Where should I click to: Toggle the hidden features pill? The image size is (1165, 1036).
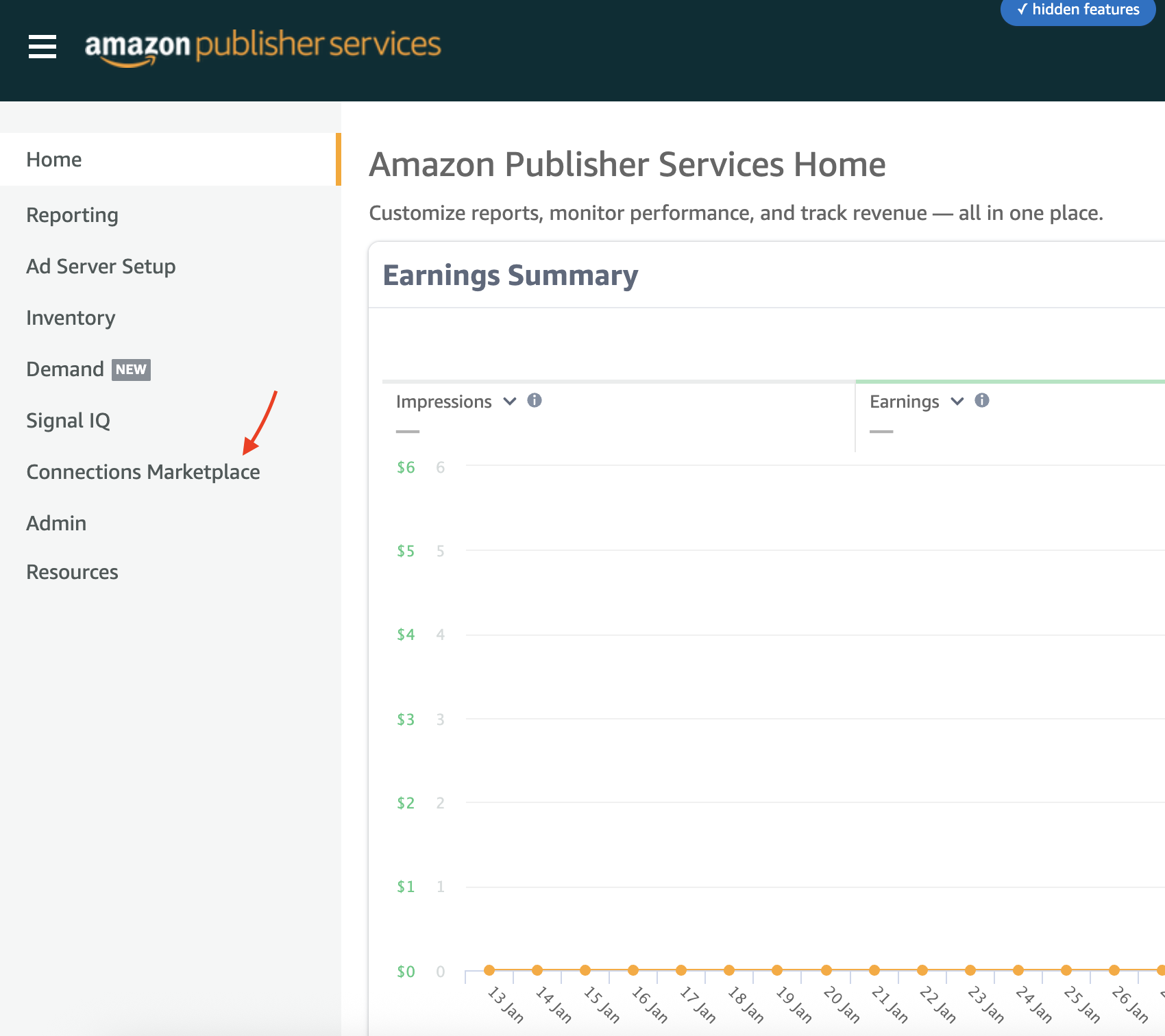[1078, 10]
